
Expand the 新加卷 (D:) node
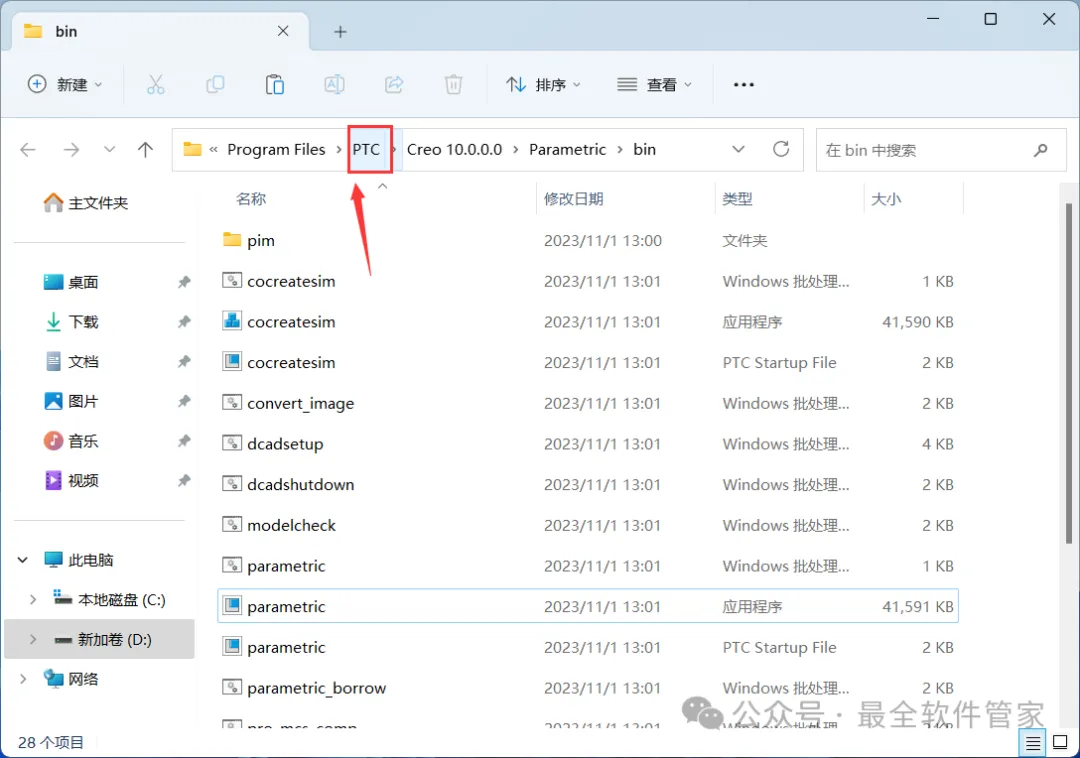click(x=32, y=640)
